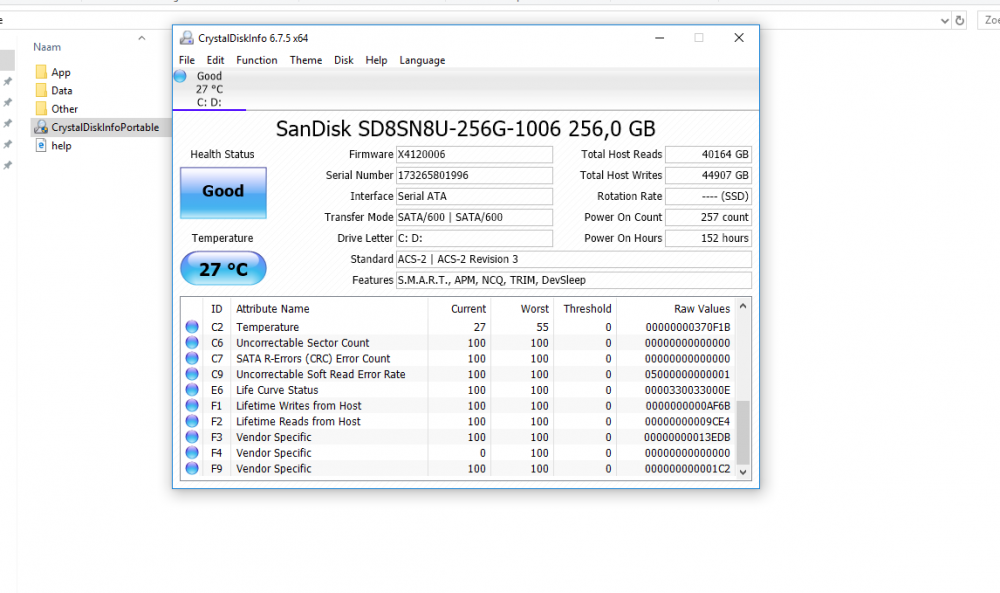The height and width of the screenshot is (593, 1000).
Task: Open the Language menu
Action: 422,60
